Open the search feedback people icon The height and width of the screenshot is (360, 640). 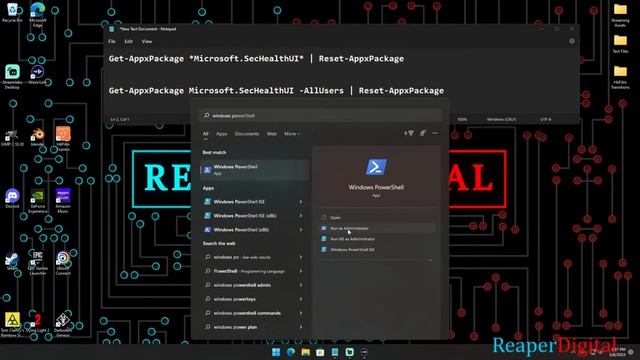click(x=423, y=133)
